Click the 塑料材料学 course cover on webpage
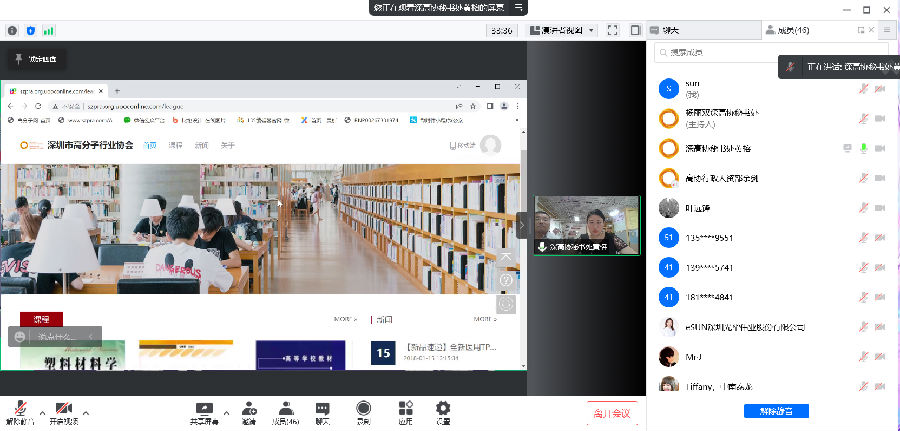The height and width of the screenshot is (431, 900). coord(72,355)
